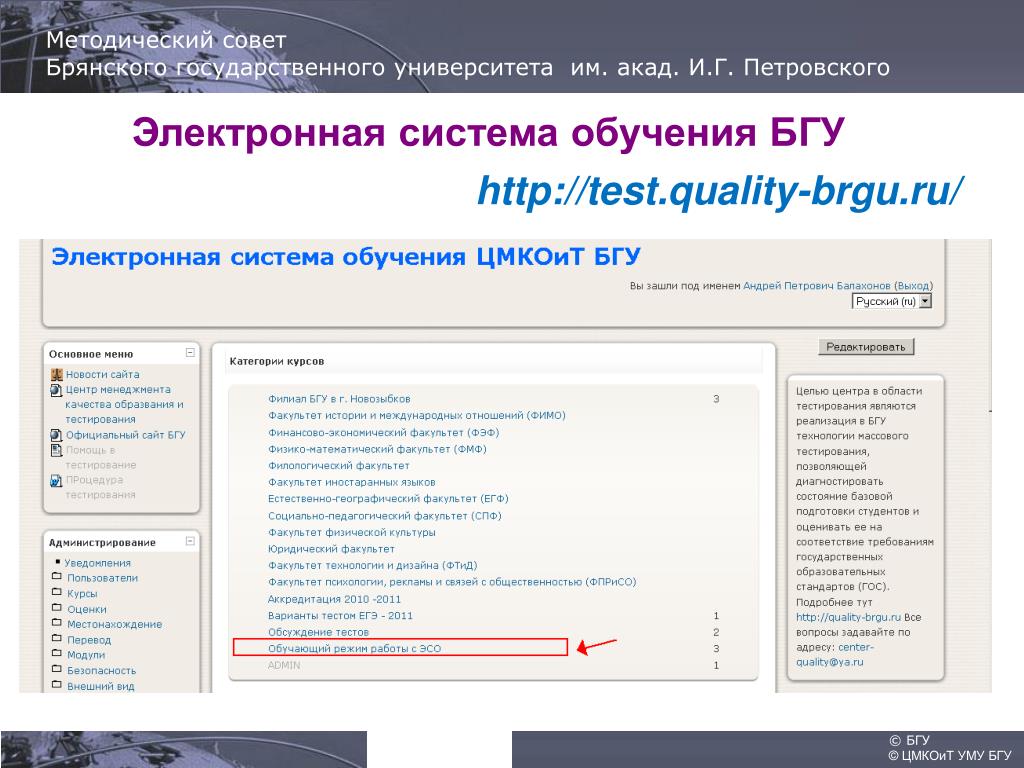Follow the http://quality-brgu.ru link
This screenshot has height=768, width=1024.
(x=848, y=617)
